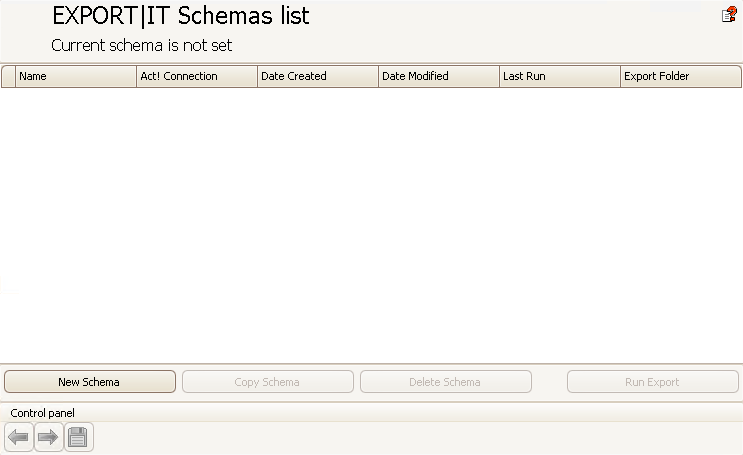Click the Control panel label
This screenshot has height=455, width=743.
[42, 413]
